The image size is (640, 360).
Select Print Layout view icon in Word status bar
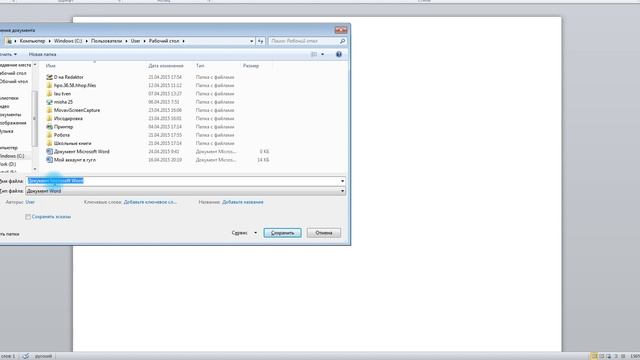[x=594, y=356]
